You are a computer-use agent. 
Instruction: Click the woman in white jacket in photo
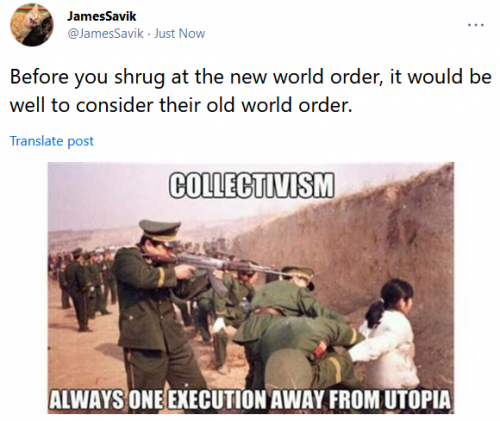click(x=390, y=333)
